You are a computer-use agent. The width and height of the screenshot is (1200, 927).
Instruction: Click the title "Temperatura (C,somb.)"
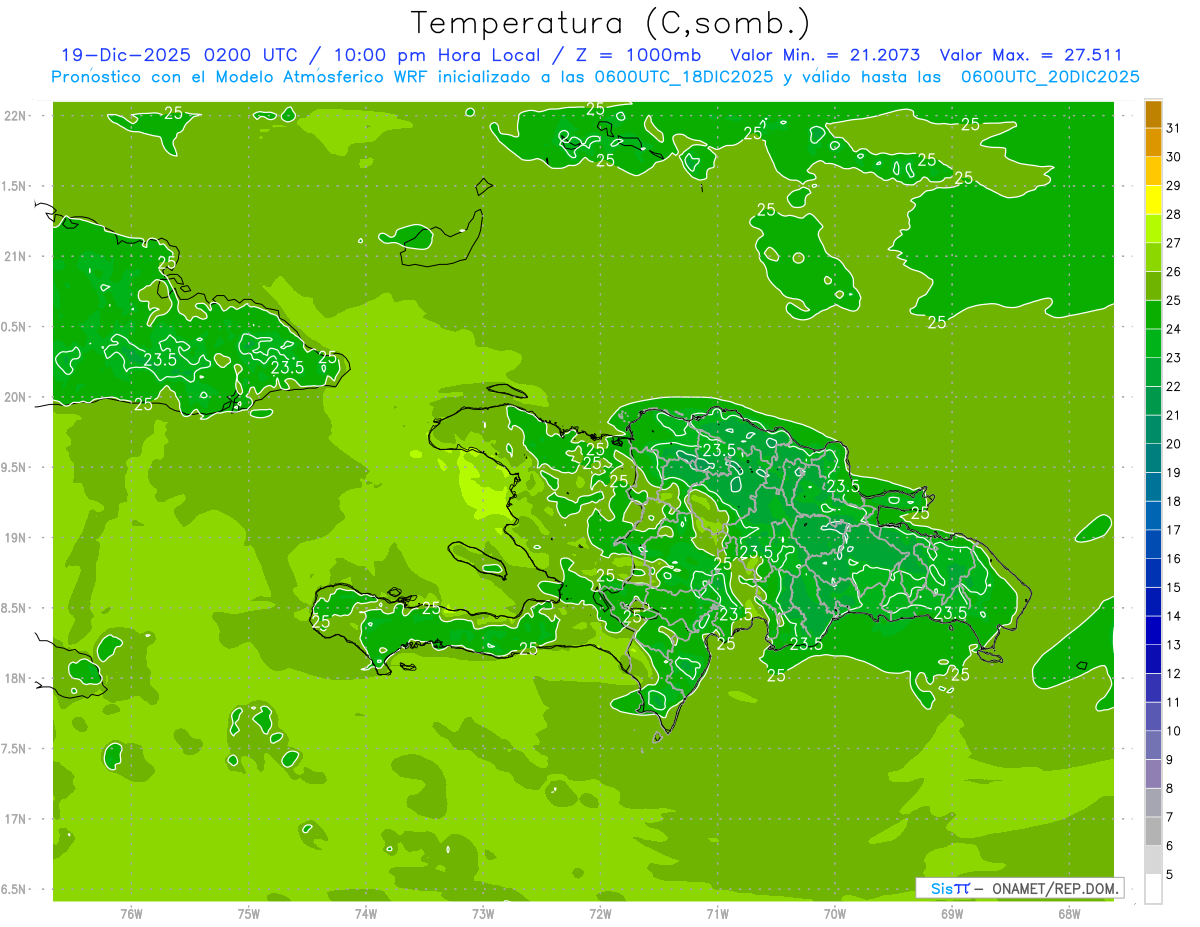[610, 23]
